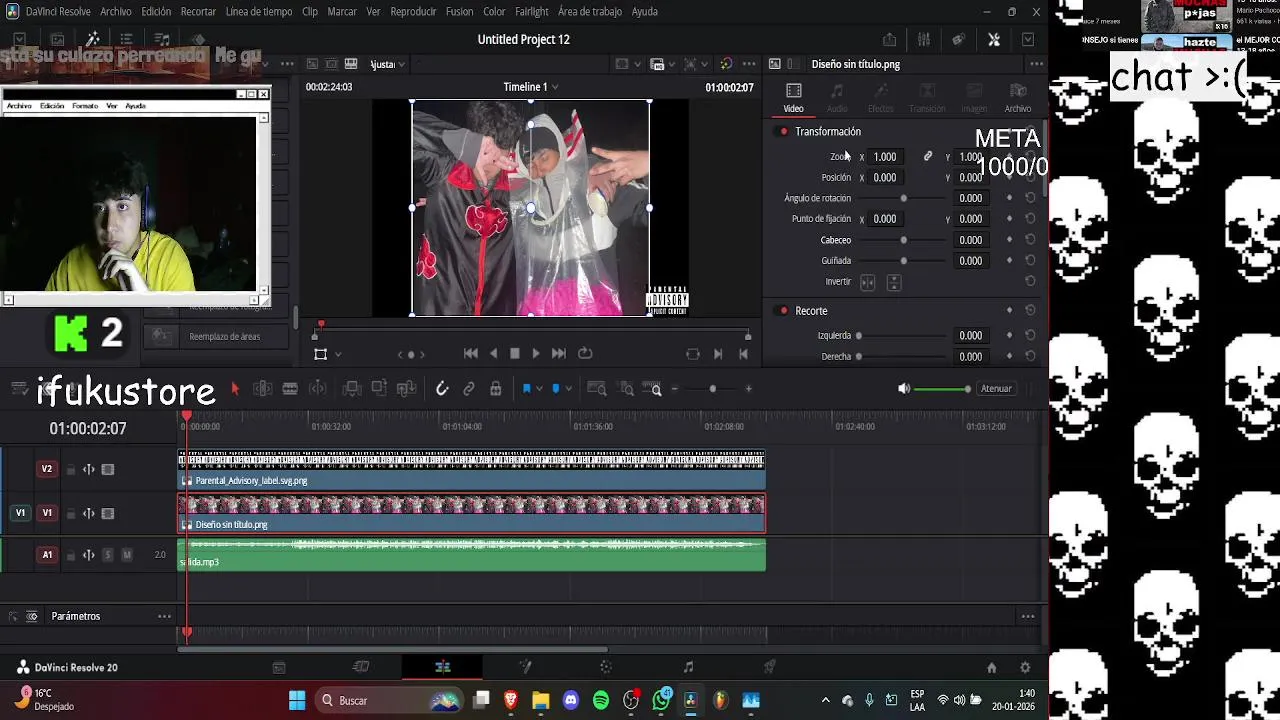
Task: Click the Zoom X value field
Action: pos(885,157)
